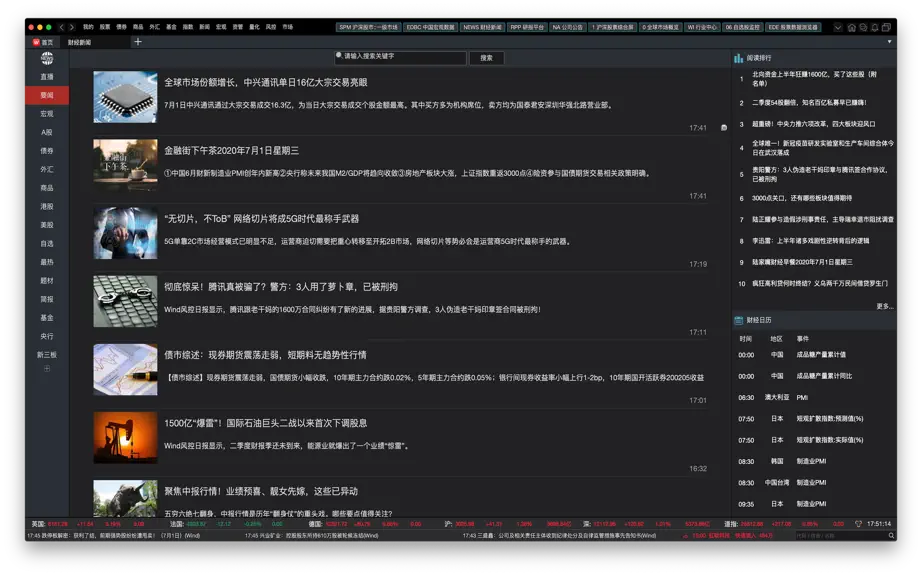Click the trophy icon beside the clock
922x576 pixels.
coord(858,524)
